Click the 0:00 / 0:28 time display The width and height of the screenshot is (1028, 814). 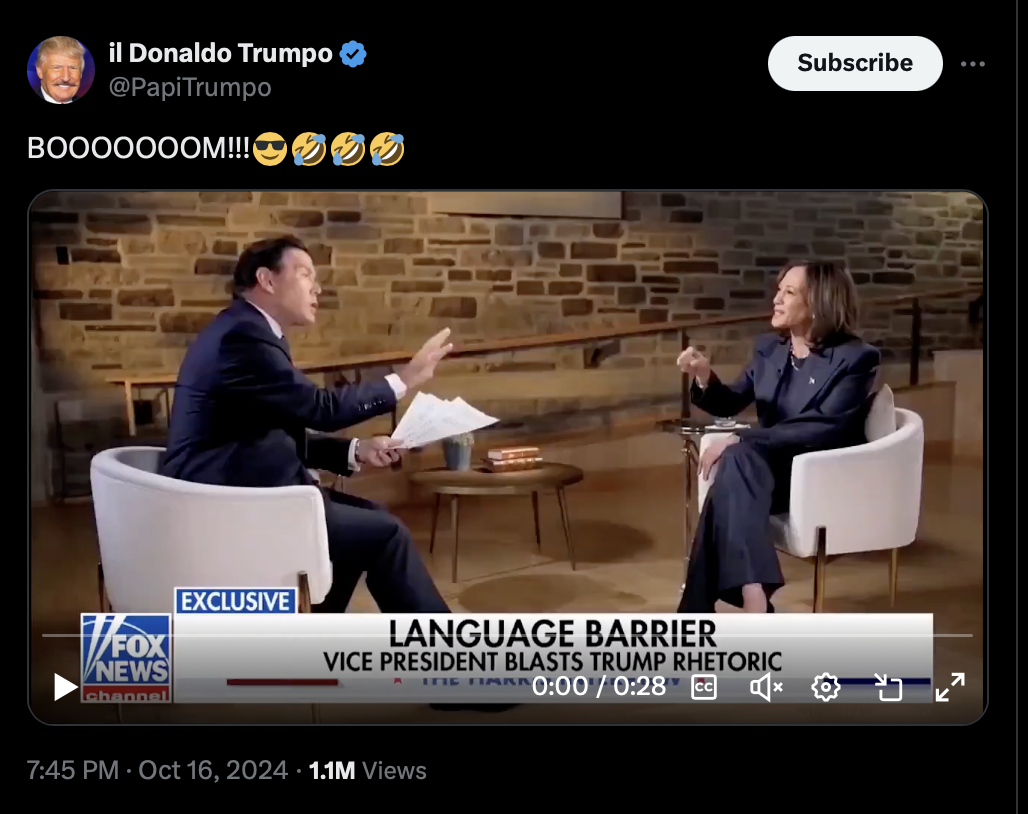pyautogui.click(x=599, y=686)
